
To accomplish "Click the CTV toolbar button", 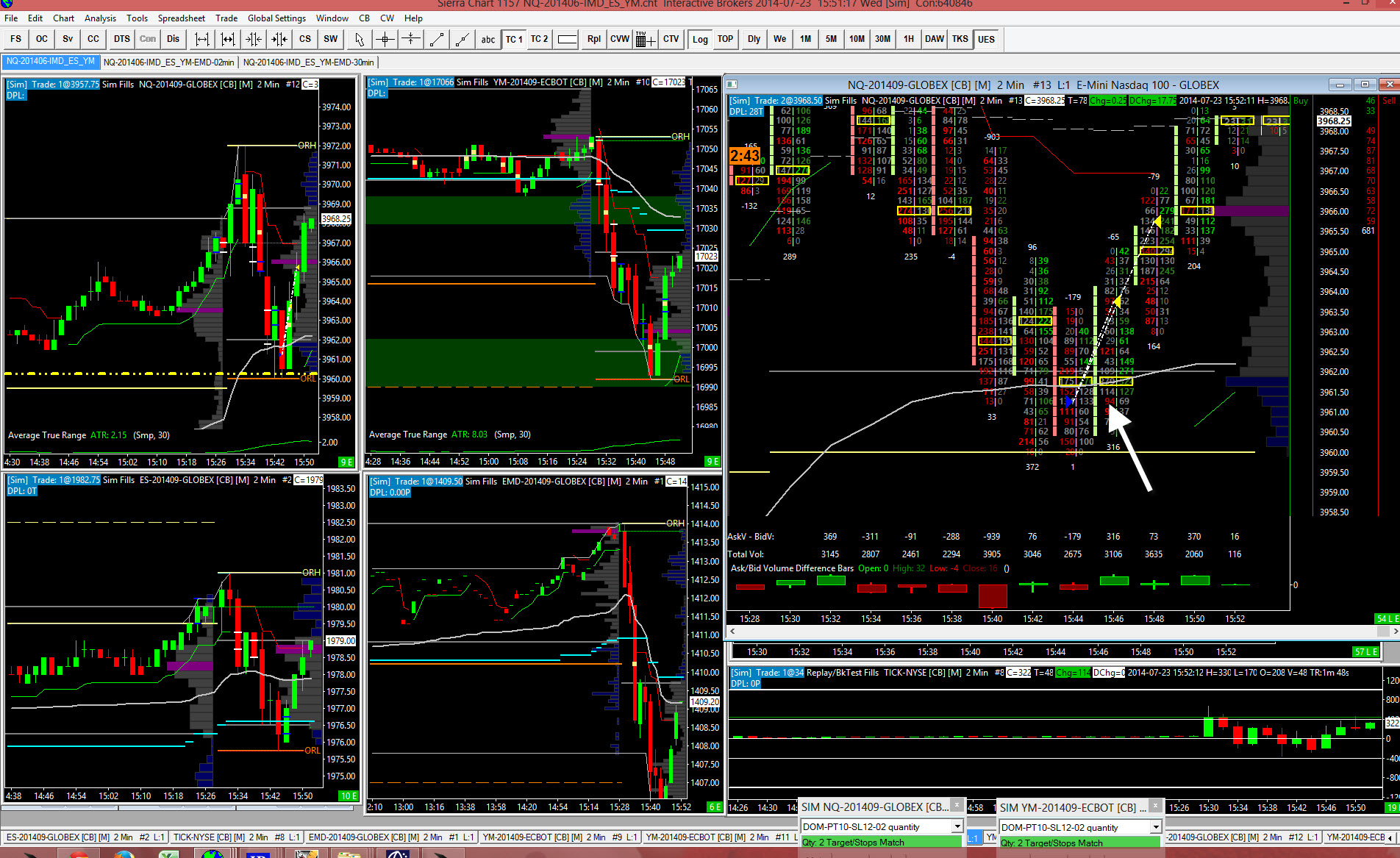I will (x=671, y=39).
